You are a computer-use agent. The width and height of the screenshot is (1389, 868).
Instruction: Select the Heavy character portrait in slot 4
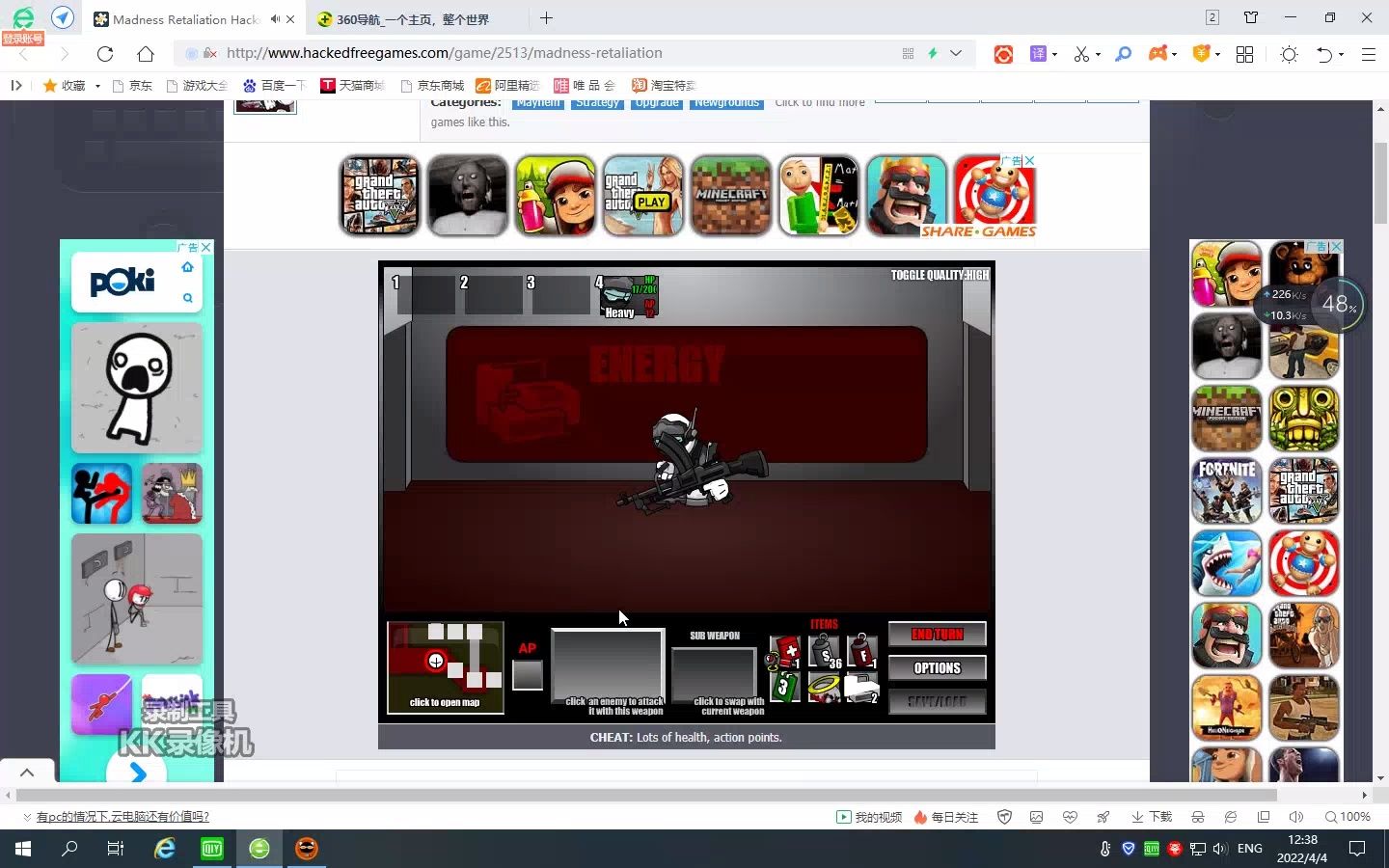pyautogui.click(x=629, y=296)
